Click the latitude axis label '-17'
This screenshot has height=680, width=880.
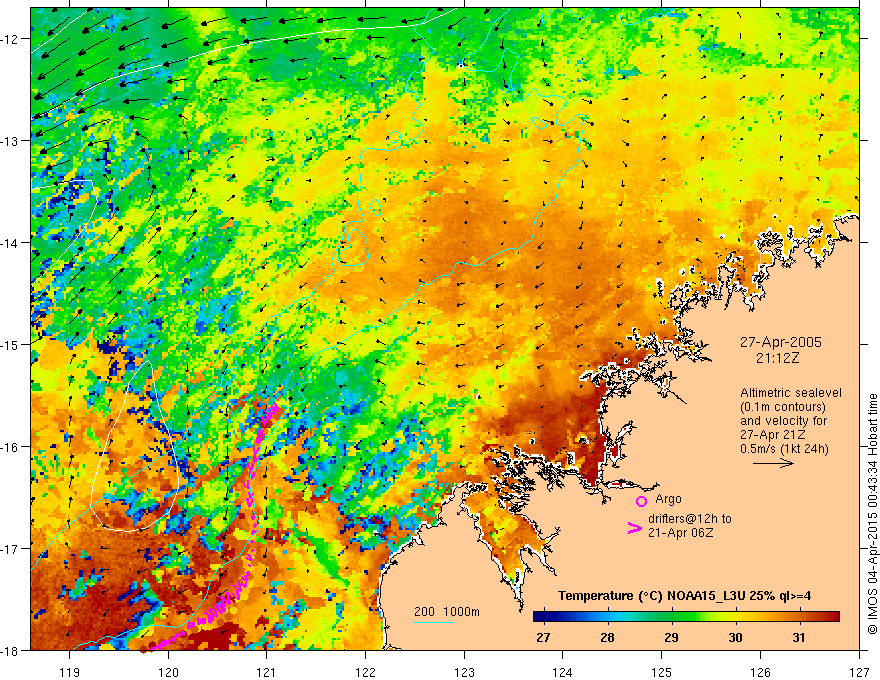tap(10, 548)
